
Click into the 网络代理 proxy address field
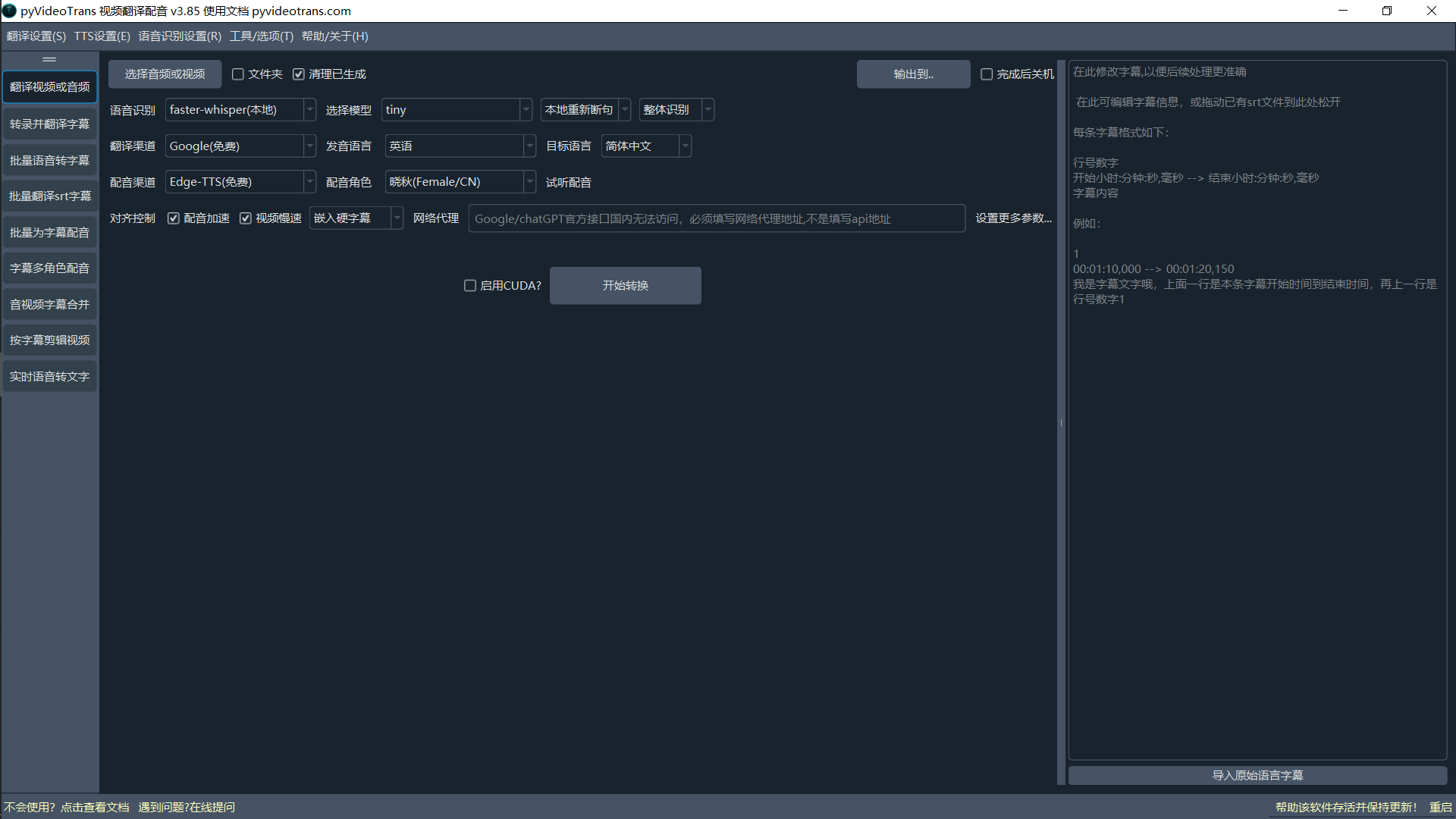(x=716, y=219)
